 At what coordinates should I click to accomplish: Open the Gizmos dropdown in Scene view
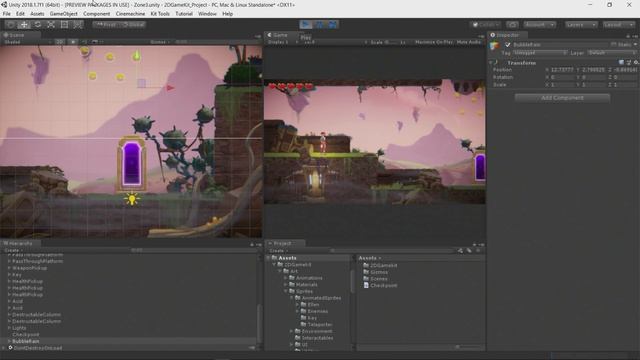(160, 42)
